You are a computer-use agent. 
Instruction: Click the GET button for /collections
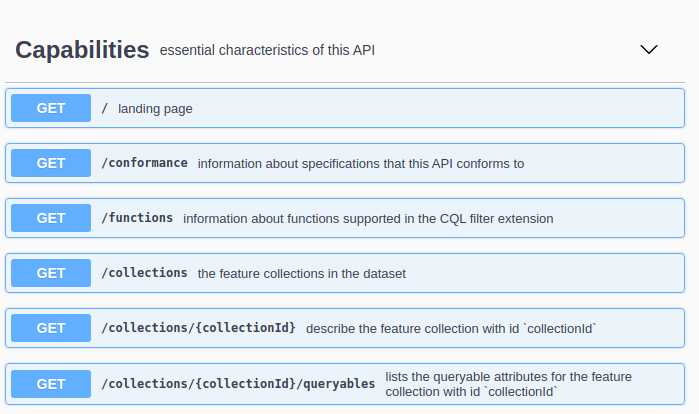click(51, 273)
